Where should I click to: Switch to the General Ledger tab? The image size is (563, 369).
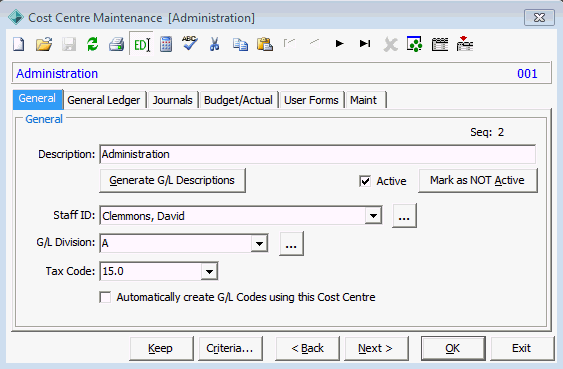click(x=104, y=100)
